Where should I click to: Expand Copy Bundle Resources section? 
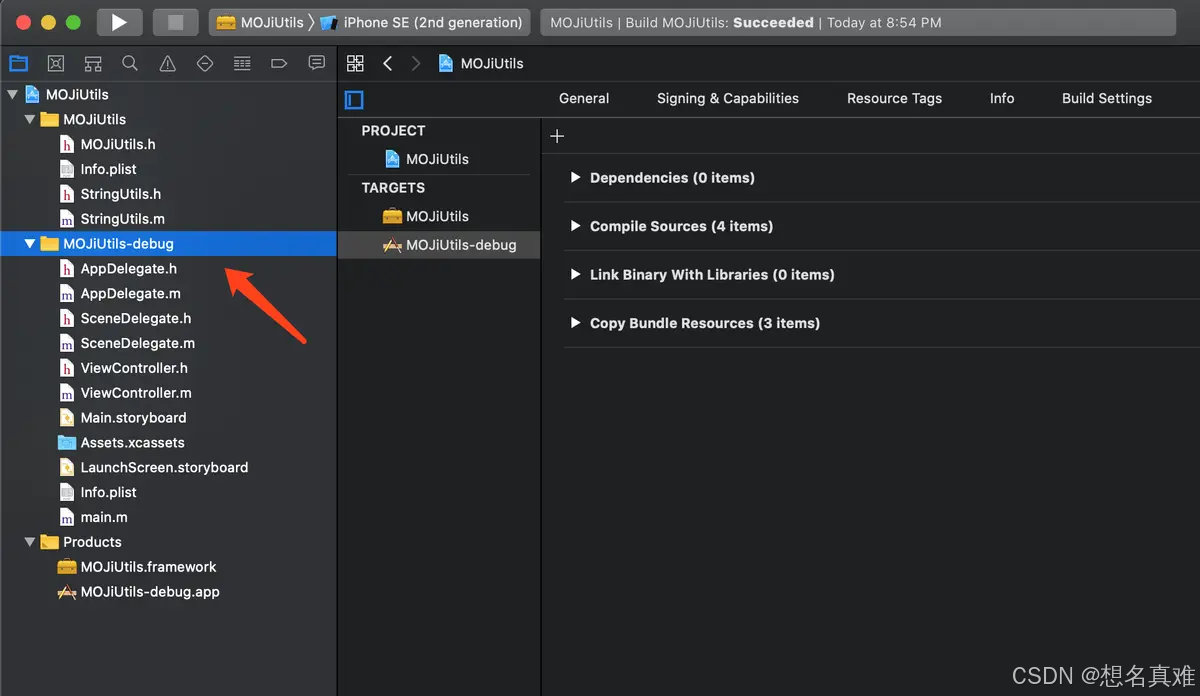575,323
